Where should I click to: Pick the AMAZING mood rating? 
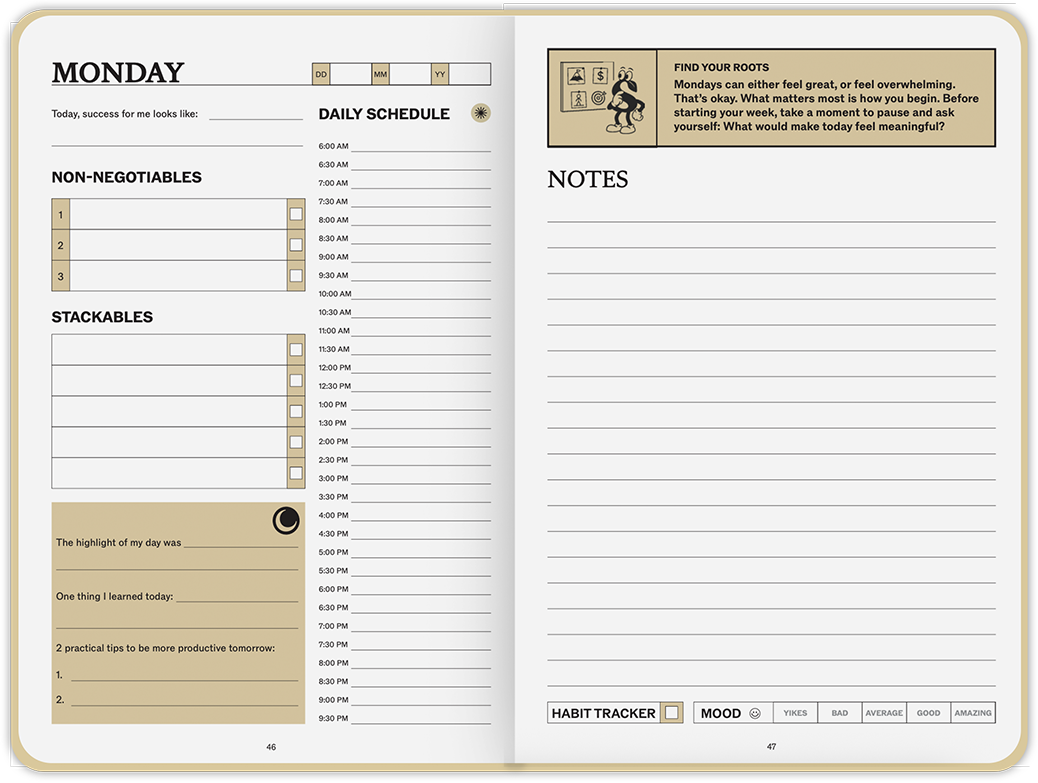973,713
